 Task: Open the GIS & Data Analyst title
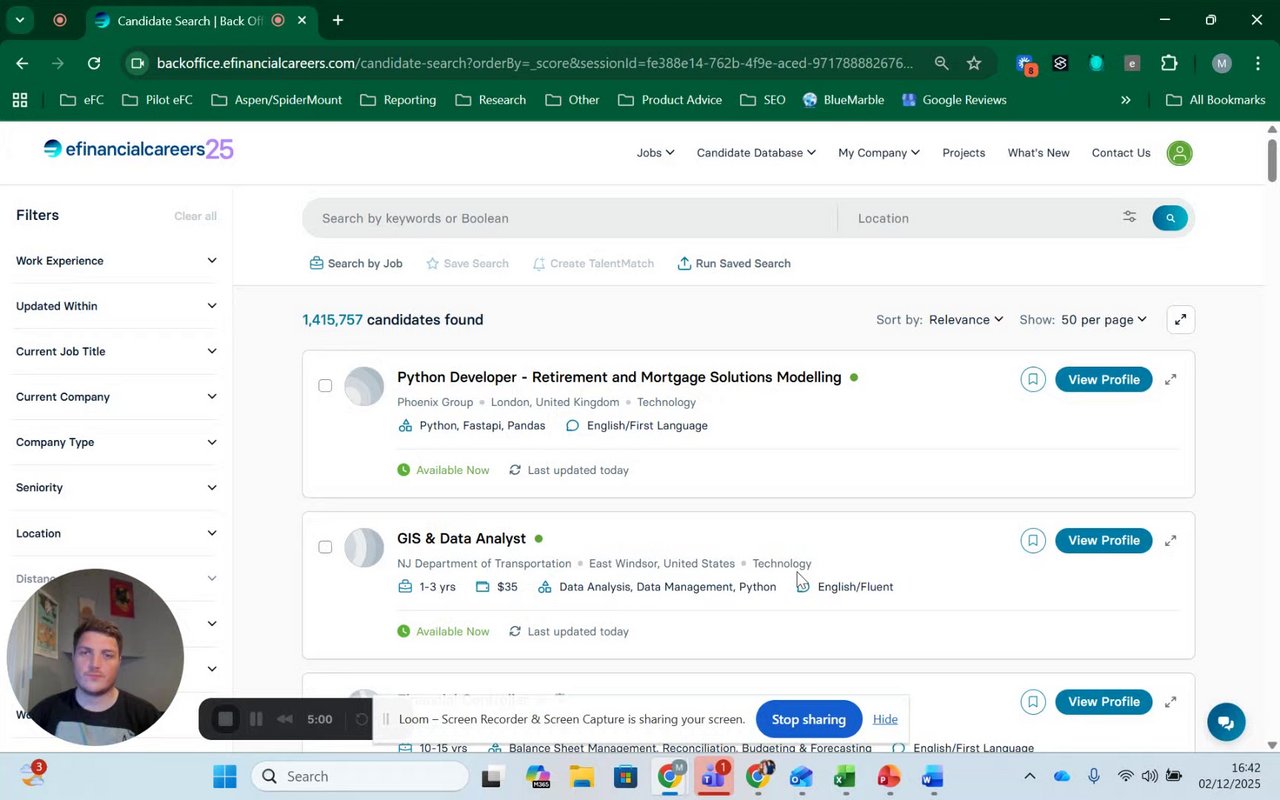(x=461, y=538)
